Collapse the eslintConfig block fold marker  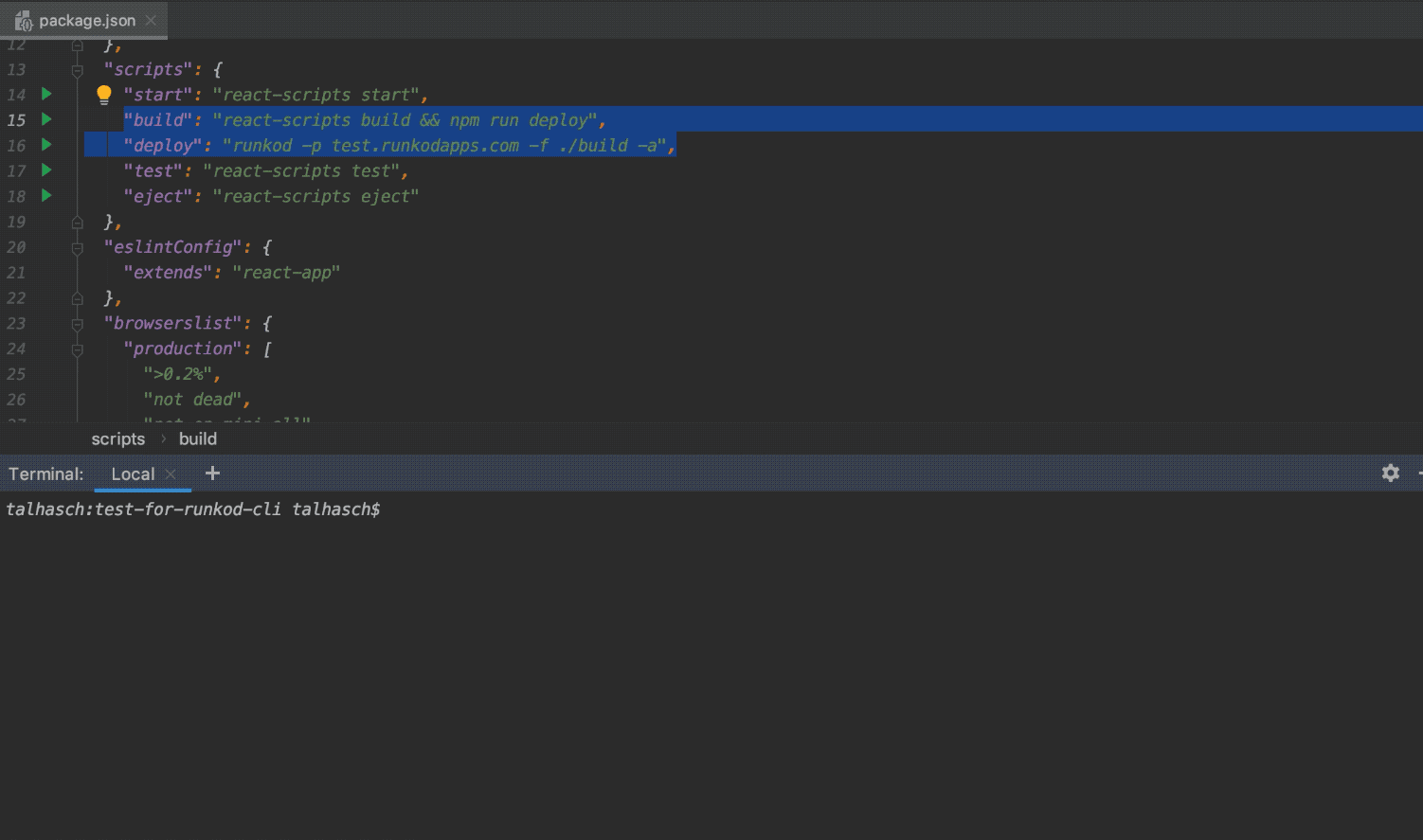[x=78, y=248]
